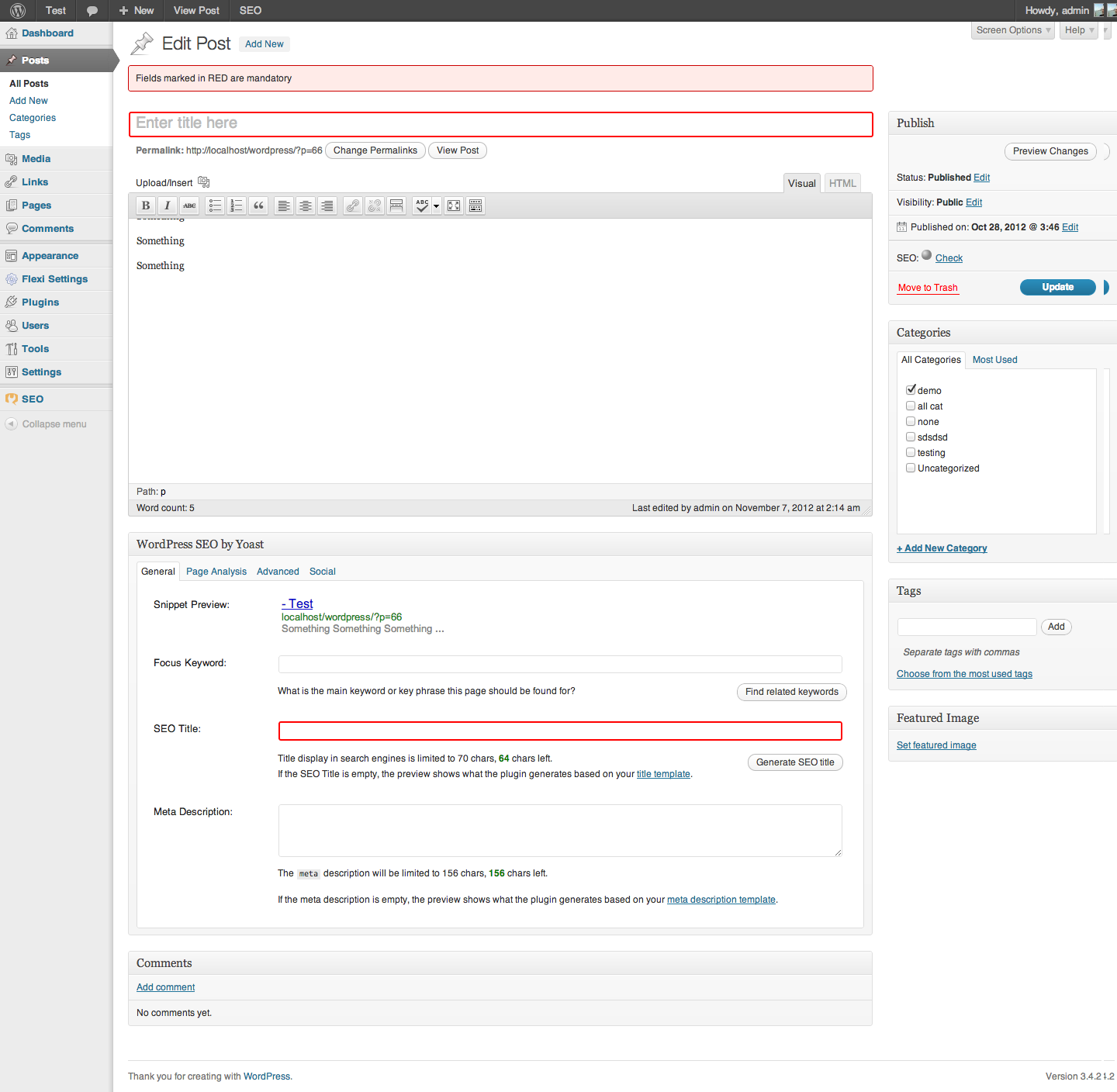Click the tags input field

click(967, 627)
